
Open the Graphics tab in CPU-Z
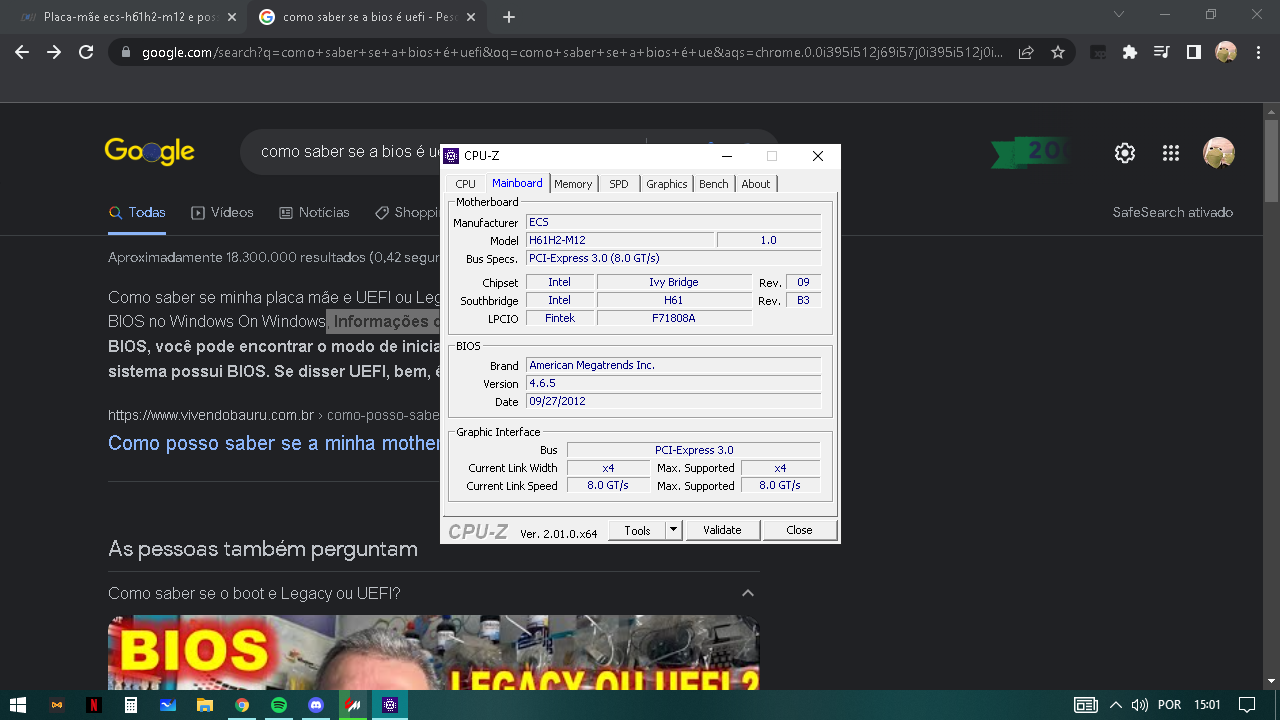667,184
